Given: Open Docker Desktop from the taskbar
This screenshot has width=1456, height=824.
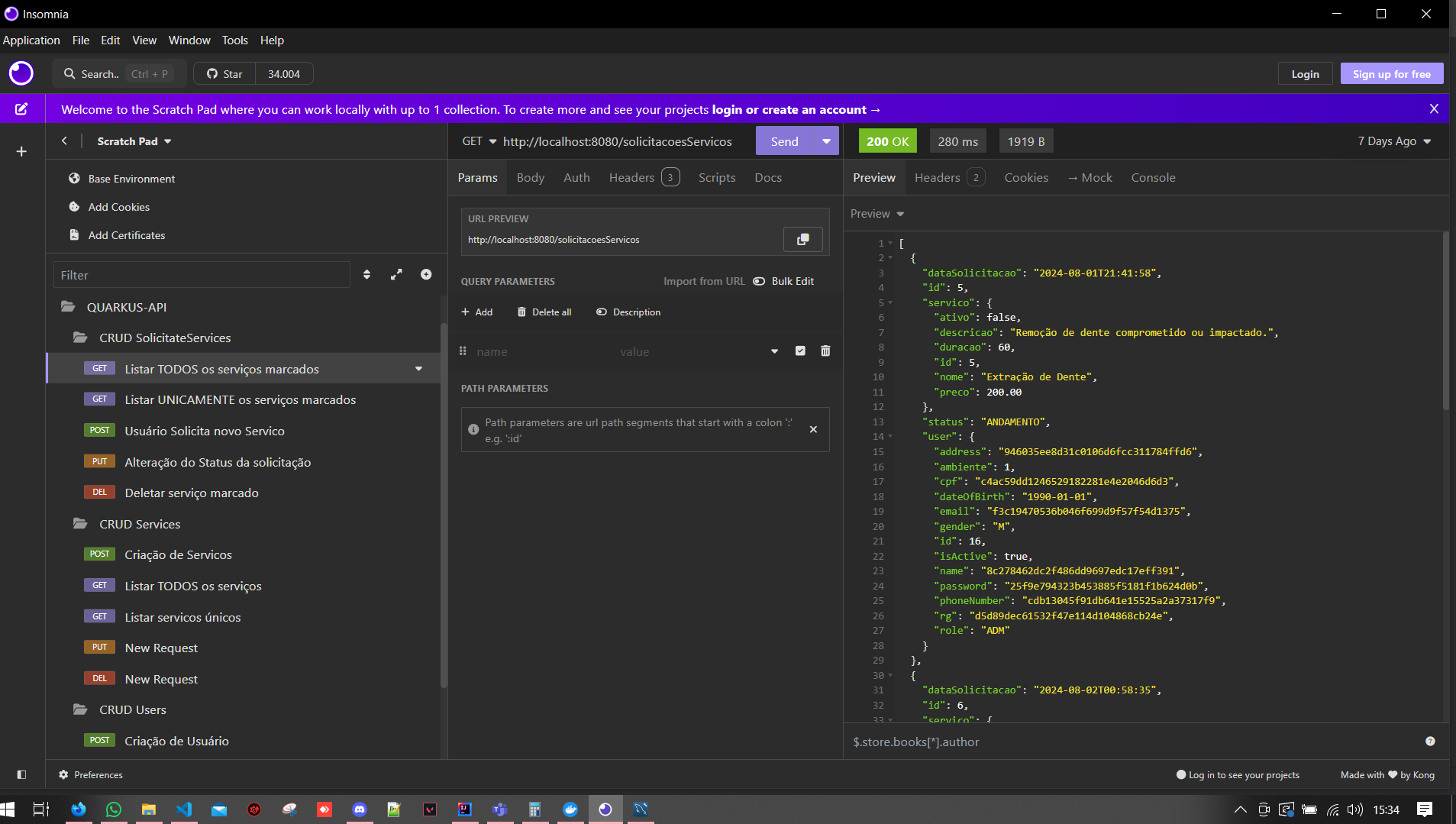Looking at the screenshot, I should [x=570, y=809].
